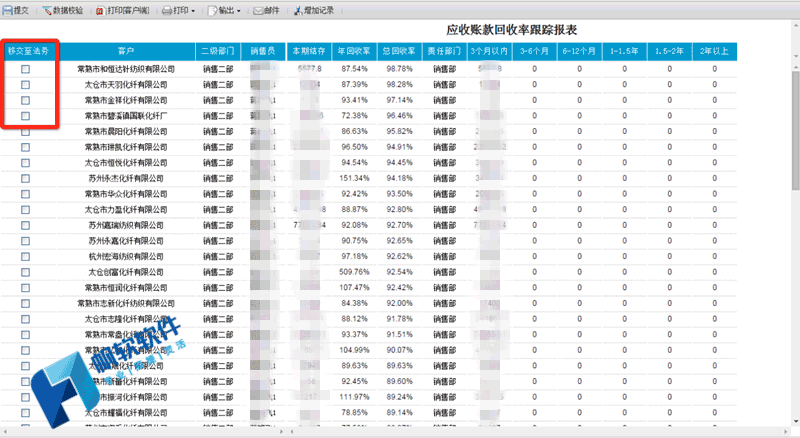This screenshot has width=800, height=438.
Task: Tick the checkbox for 太仓市天羽化纤有限公司
Action: (26, 85)
